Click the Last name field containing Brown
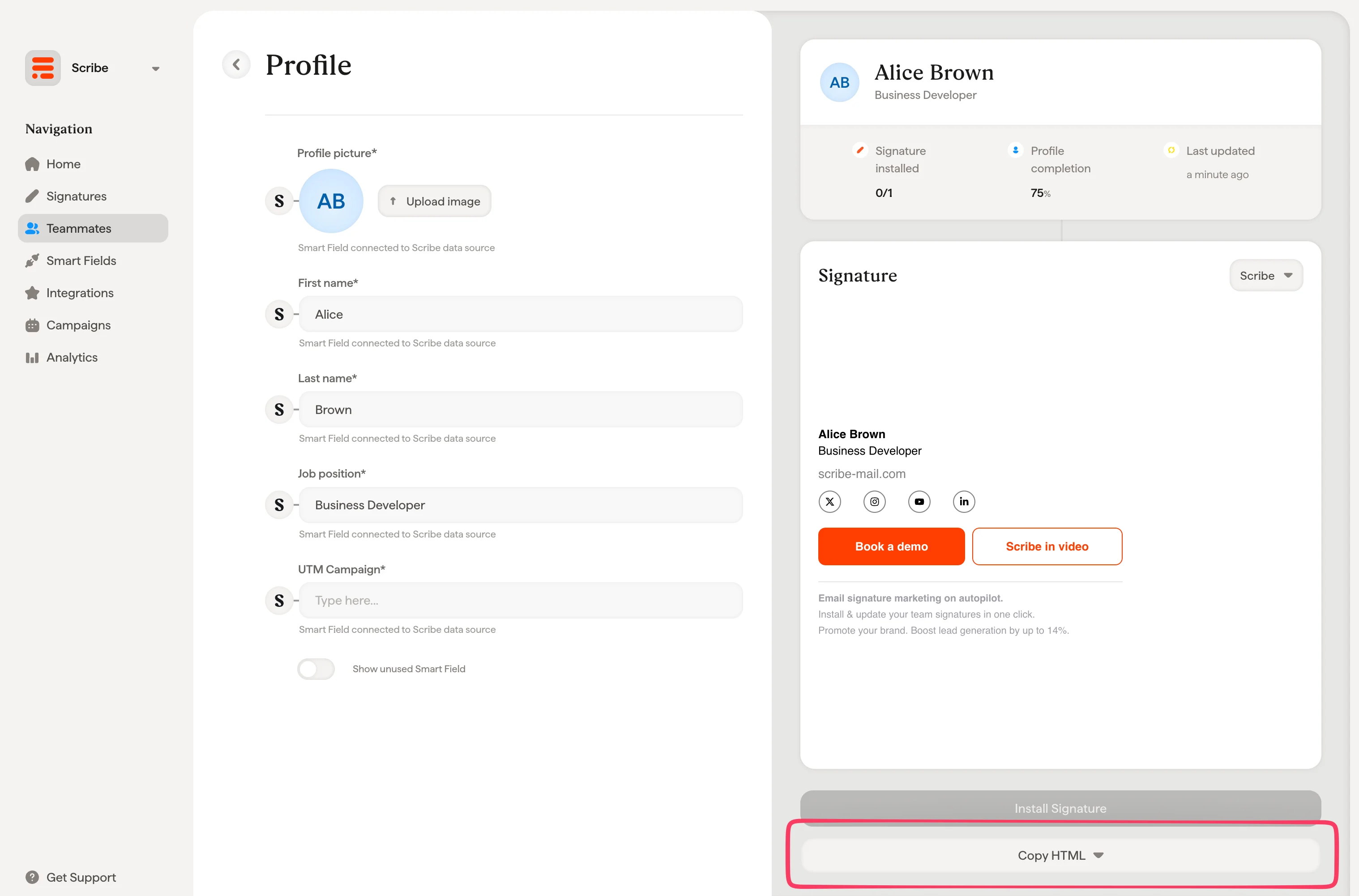 point(521,410)
